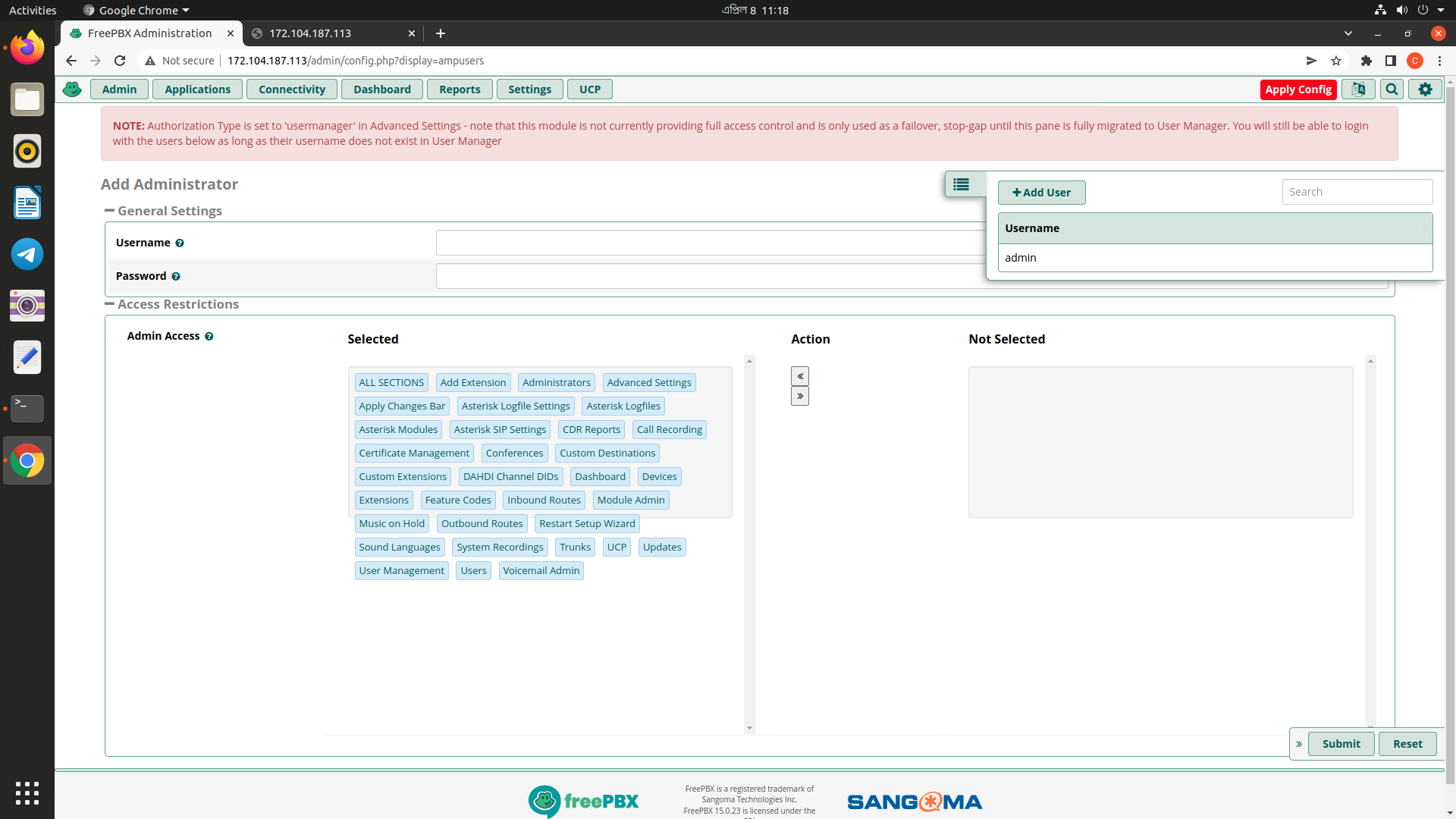The image size is (1456, 819).
Task: Toggle the user list panel icon
Action: coord(961,184)
